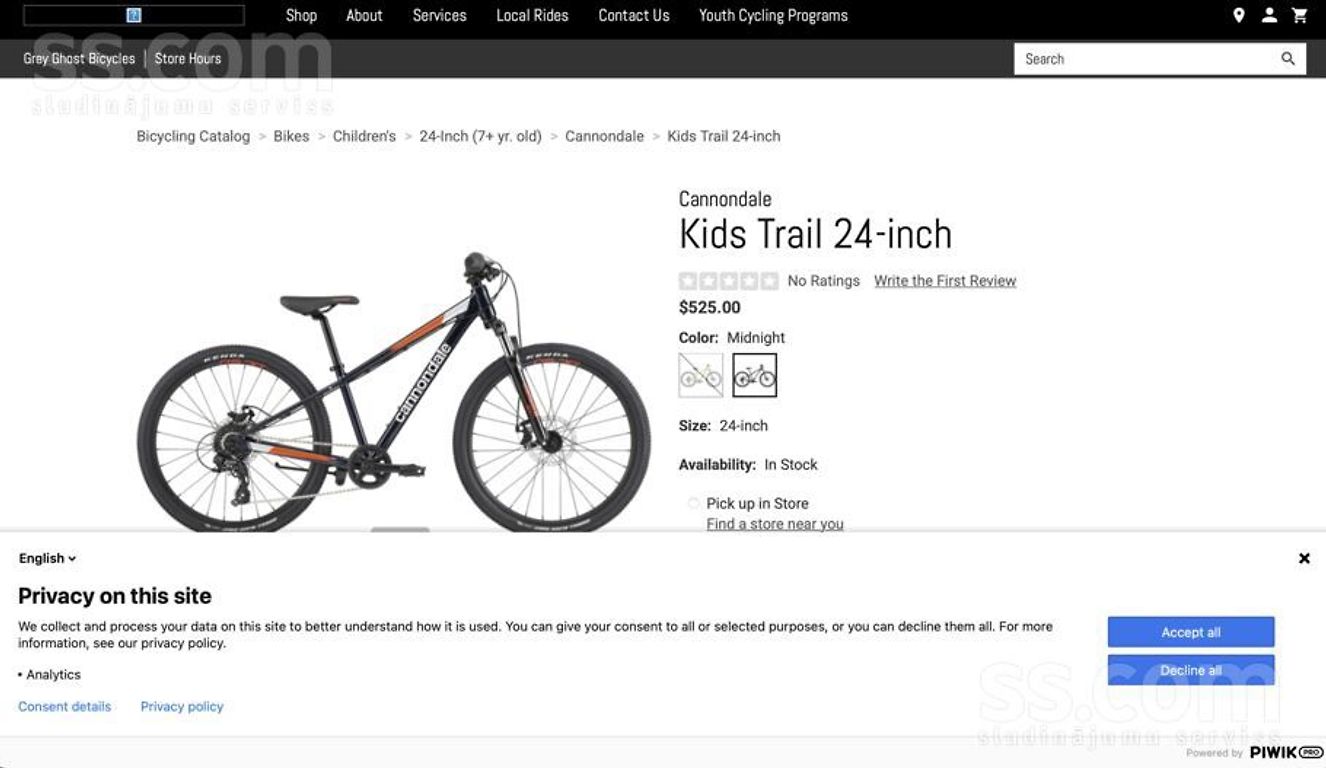
Task: Open the account profile icon
Action: (1269, 15)
